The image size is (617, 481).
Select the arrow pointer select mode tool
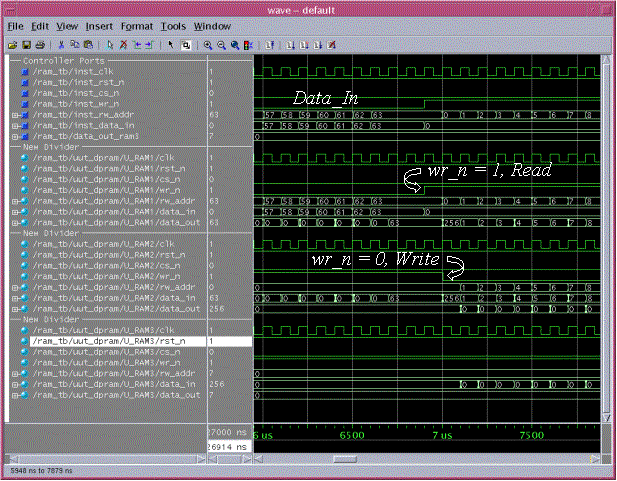click(172, 45)
